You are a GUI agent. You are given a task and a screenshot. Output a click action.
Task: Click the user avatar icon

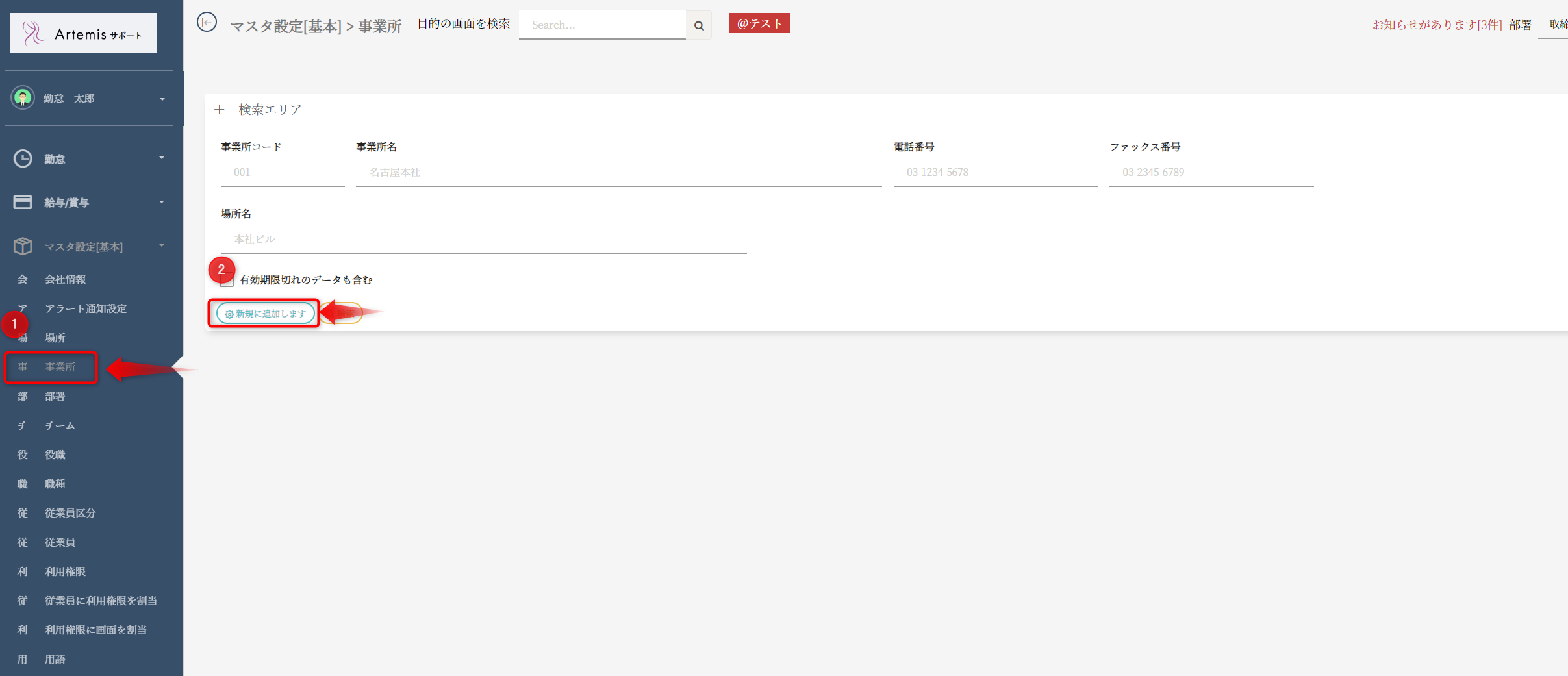click(x=23, y=98)
